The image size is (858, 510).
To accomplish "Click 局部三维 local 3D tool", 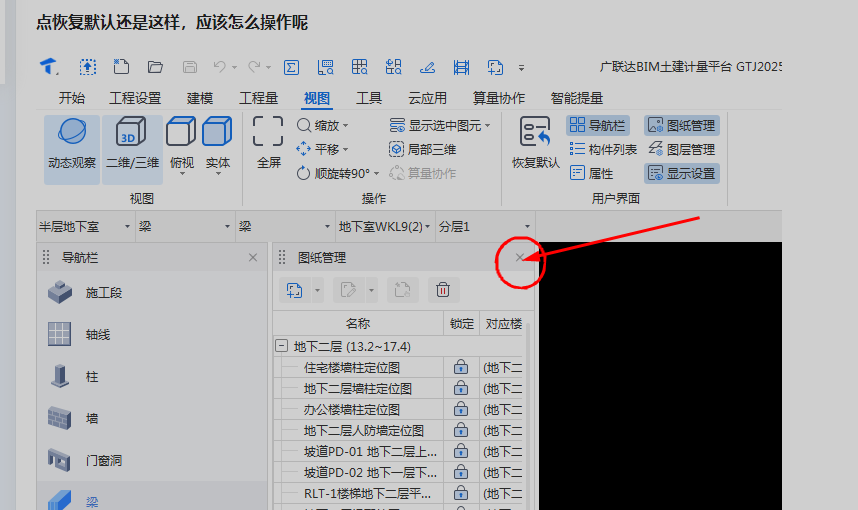I will 422,149.
